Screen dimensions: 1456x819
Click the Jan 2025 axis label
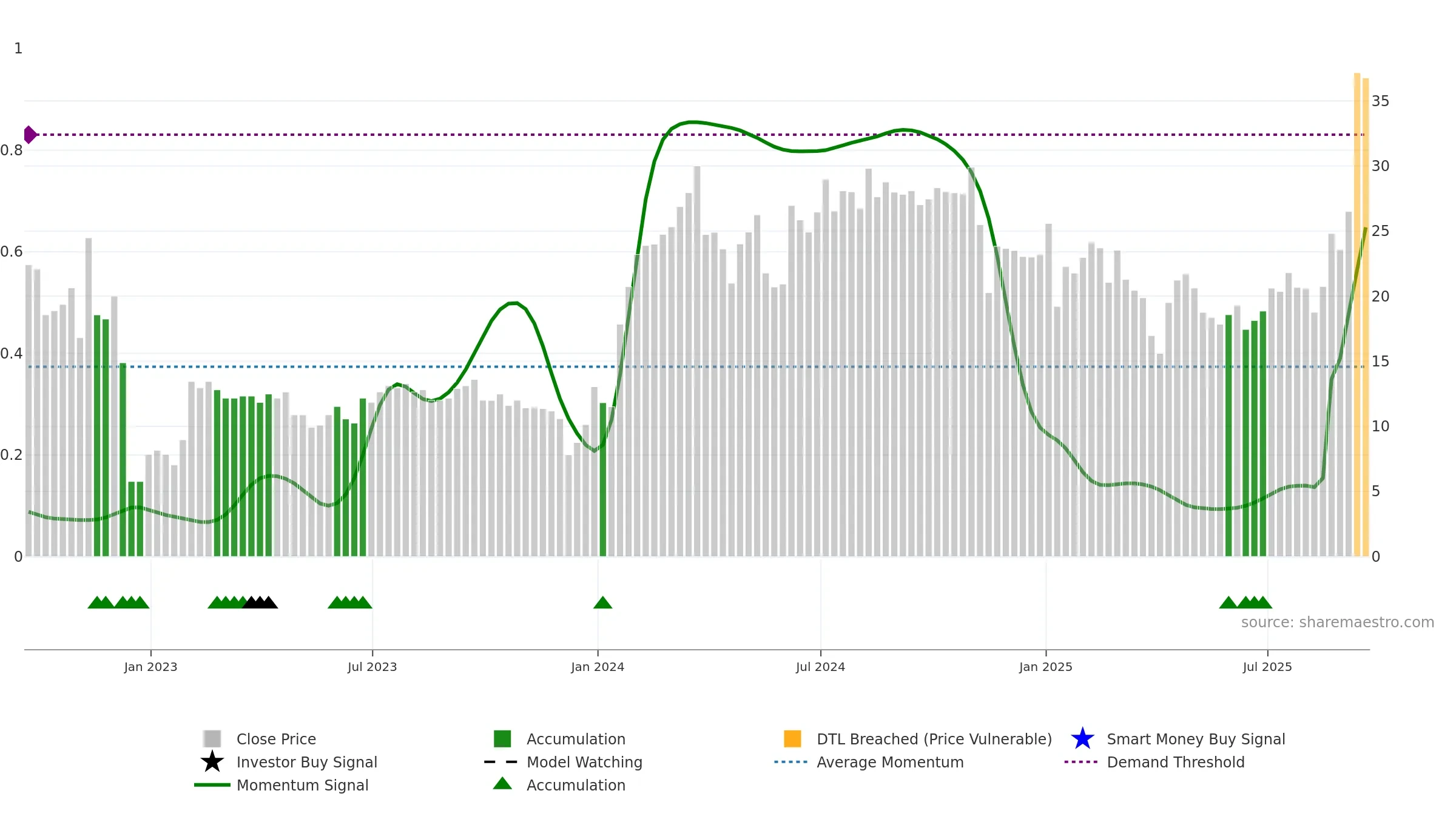click(1046, 667)
